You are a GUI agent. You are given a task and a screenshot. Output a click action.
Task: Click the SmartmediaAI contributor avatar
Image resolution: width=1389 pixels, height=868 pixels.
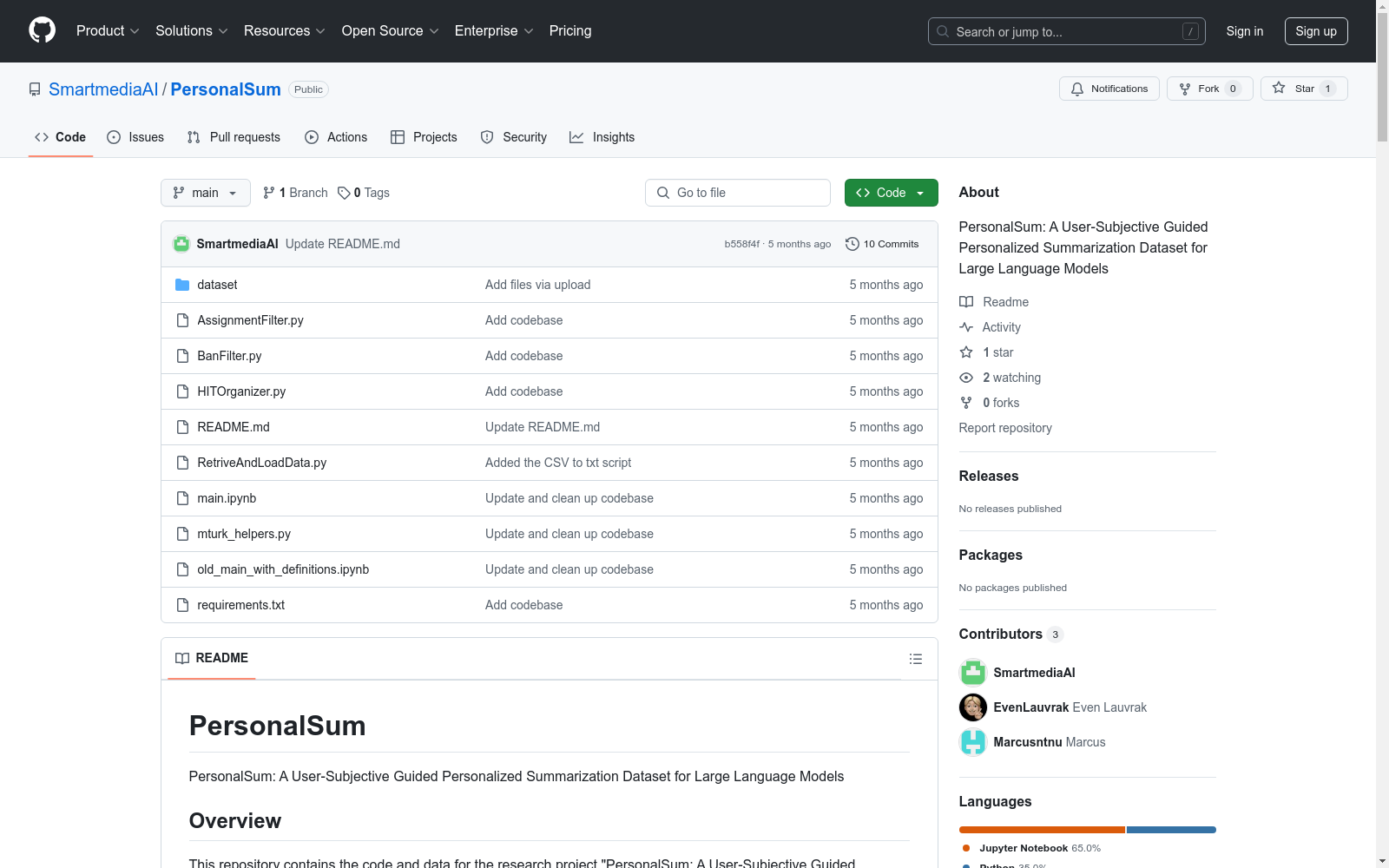point(973,673)
